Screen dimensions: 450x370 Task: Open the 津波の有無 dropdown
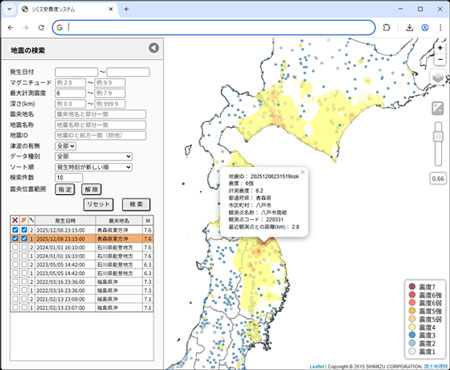[66, 146]
